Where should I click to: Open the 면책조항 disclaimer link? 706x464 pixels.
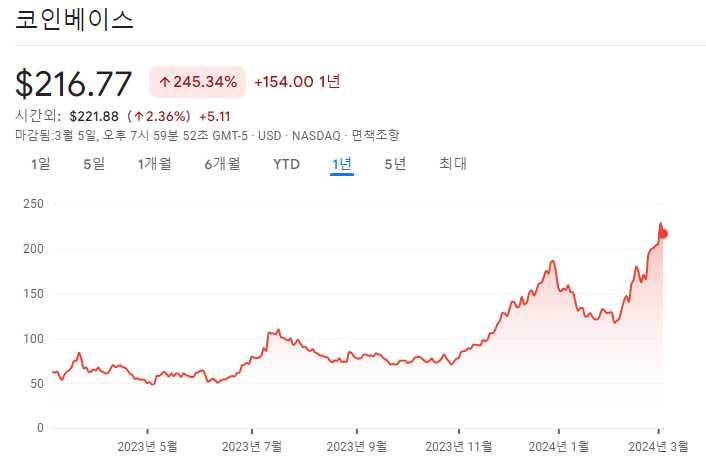(x=375, y=135)
